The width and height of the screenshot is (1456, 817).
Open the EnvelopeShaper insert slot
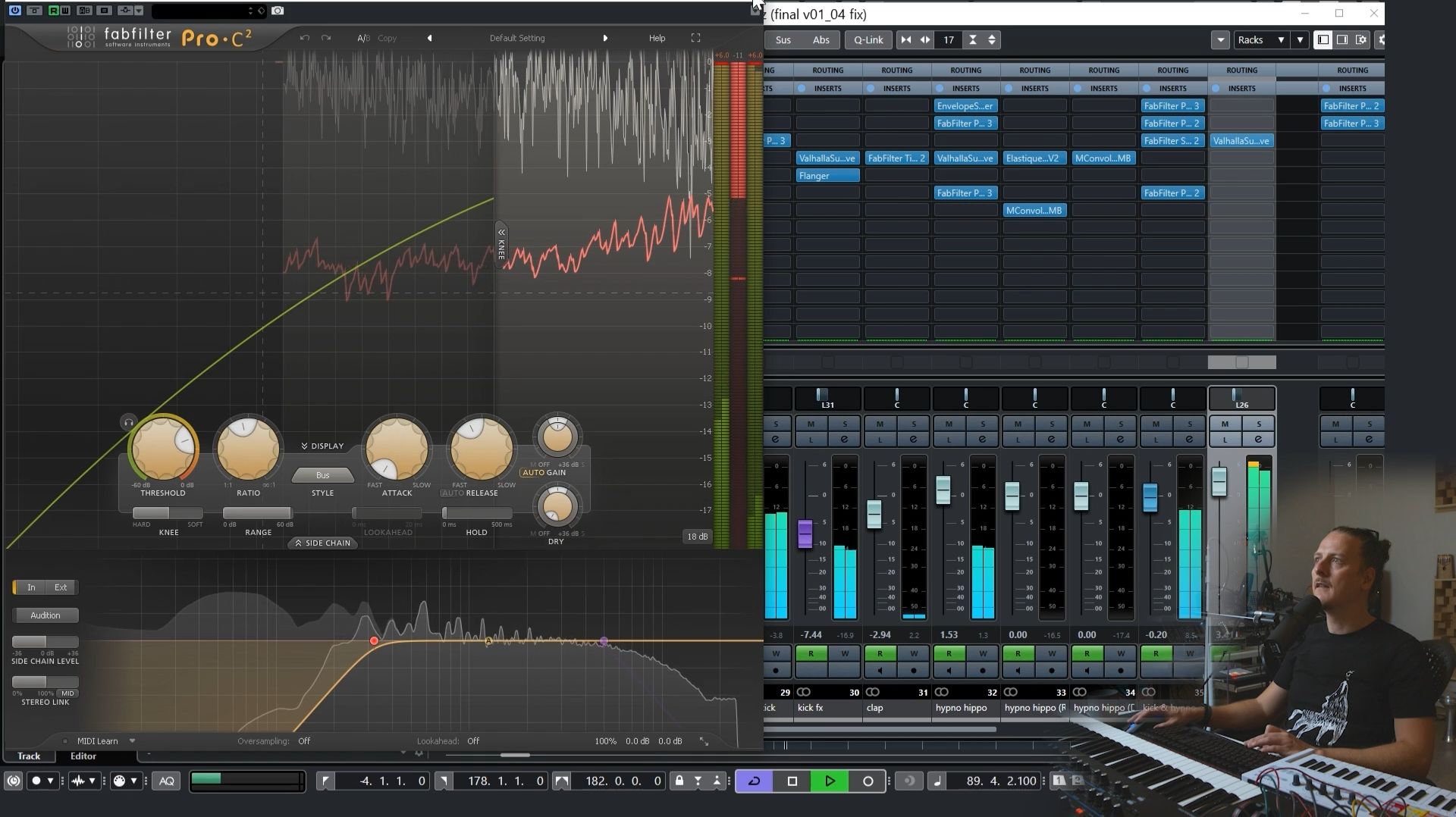tap(965, 106)
